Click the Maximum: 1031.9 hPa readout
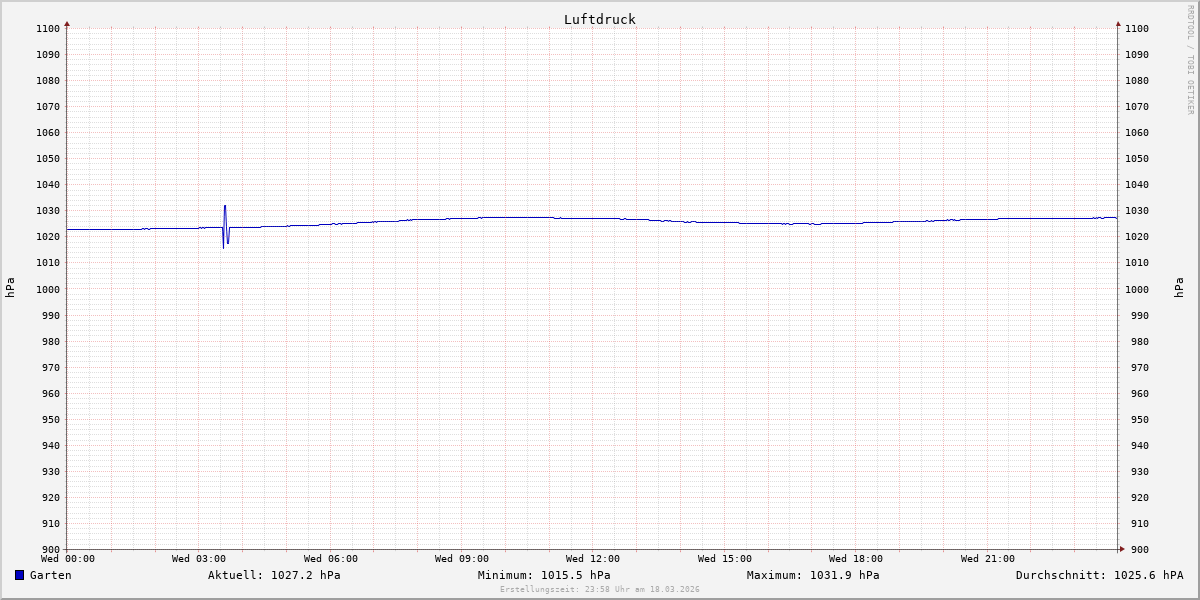1200x600 pixels. click(x=813, y=575)
